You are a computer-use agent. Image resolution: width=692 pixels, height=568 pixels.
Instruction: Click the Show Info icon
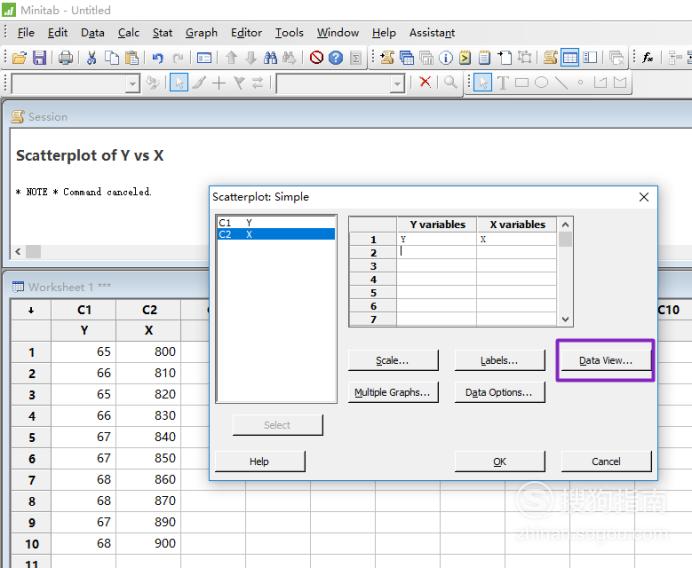446,58
